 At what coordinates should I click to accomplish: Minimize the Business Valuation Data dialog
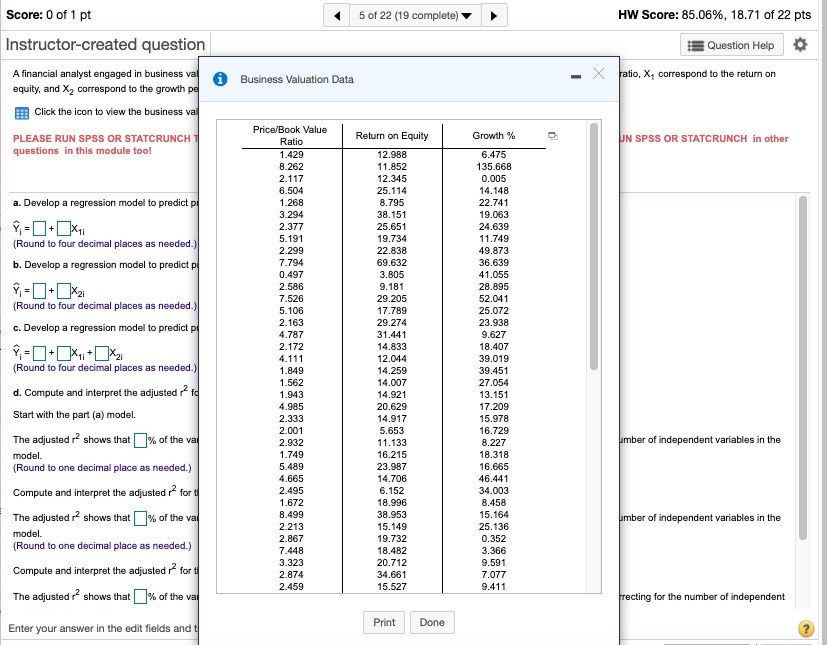pos(574,76)
